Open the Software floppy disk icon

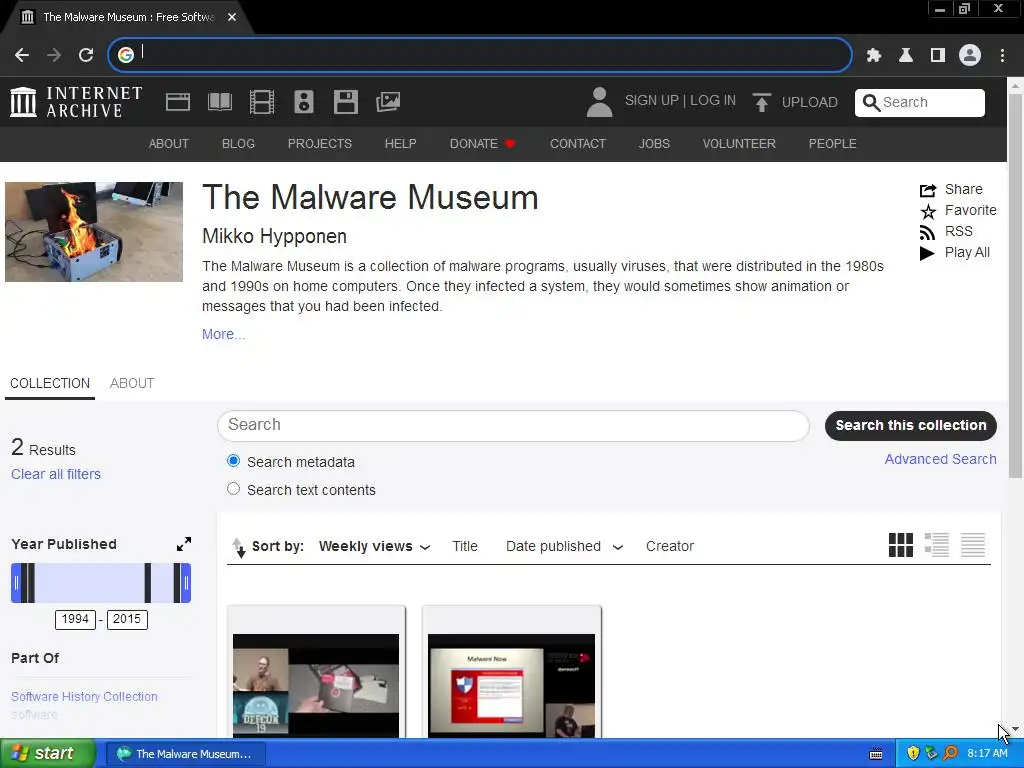[x=345, y=102]
